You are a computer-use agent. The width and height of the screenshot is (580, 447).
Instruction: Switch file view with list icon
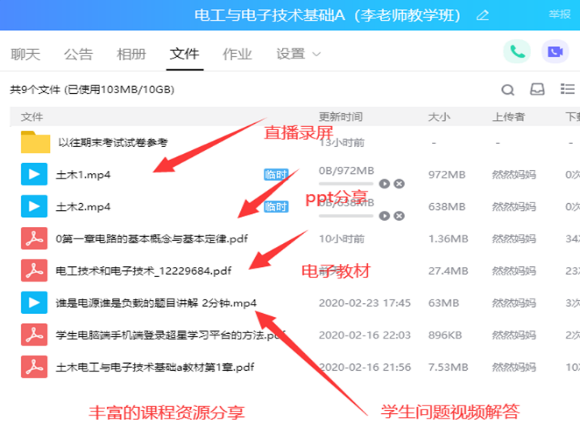point(567,89)
